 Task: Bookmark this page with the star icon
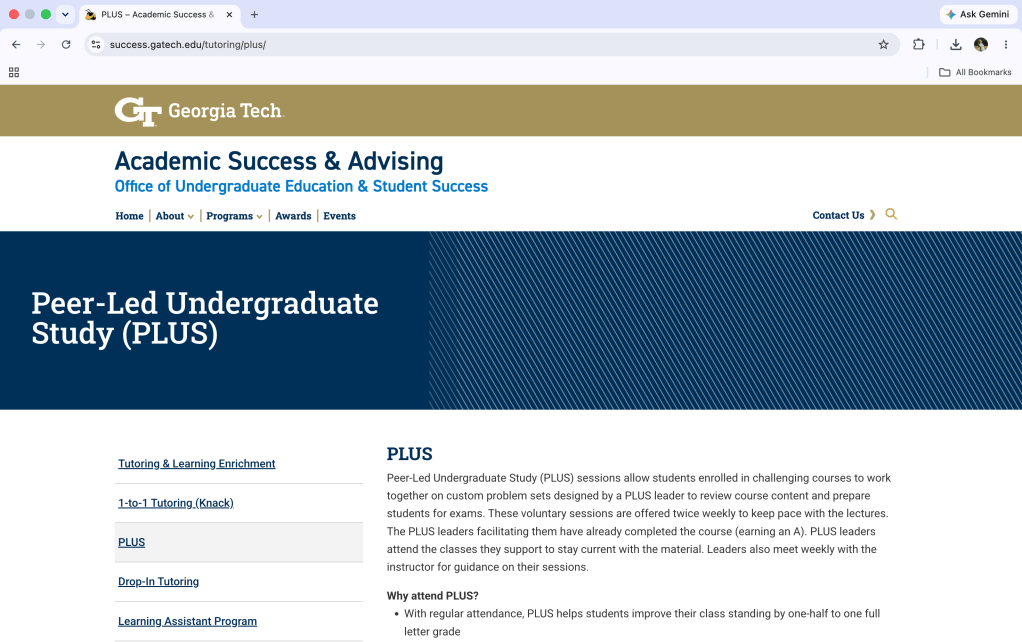pos(883,44)
